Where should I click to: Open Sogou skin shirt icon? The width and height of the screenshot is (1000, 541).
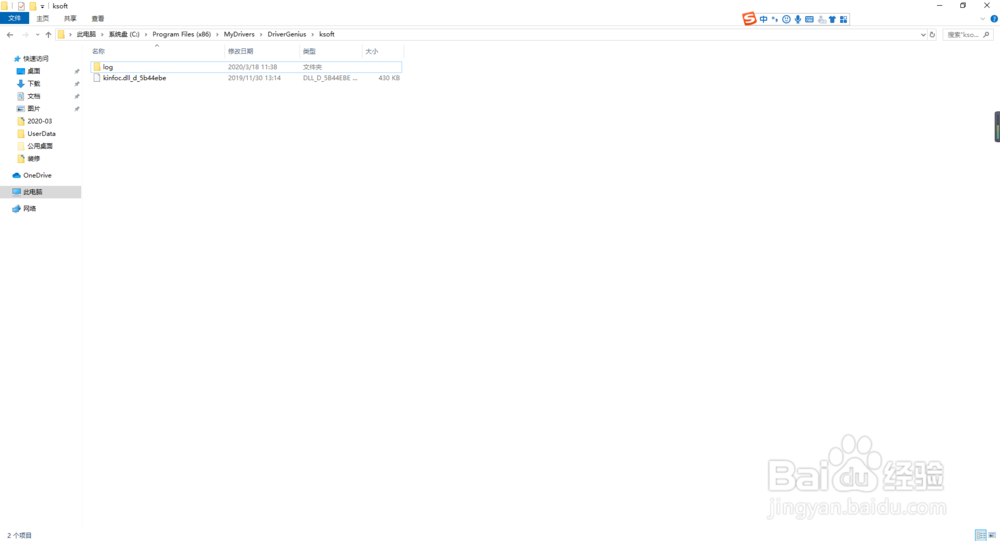[x=832, y=19]
